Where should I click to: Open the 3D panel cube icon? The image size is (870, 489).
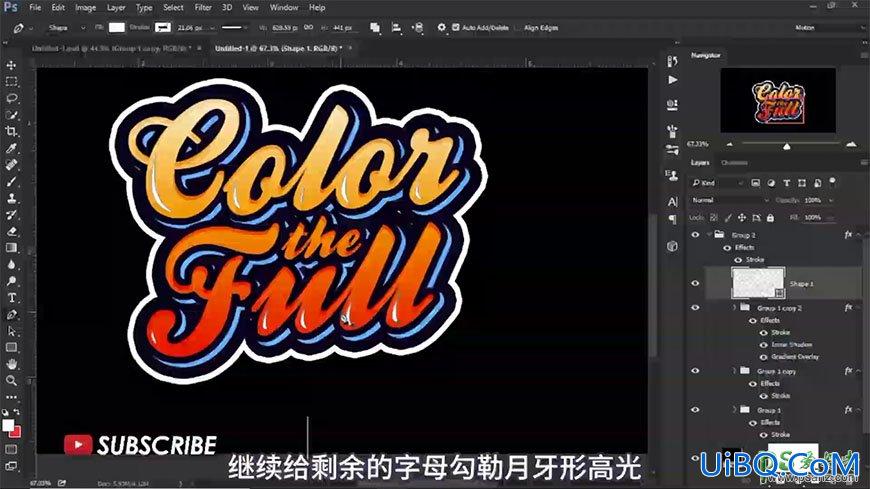672,246
